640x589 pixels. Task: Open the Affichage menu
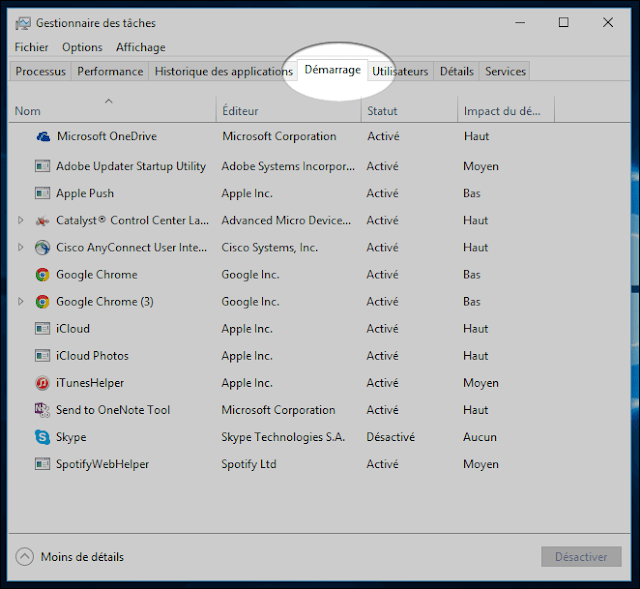coord(141,47)
